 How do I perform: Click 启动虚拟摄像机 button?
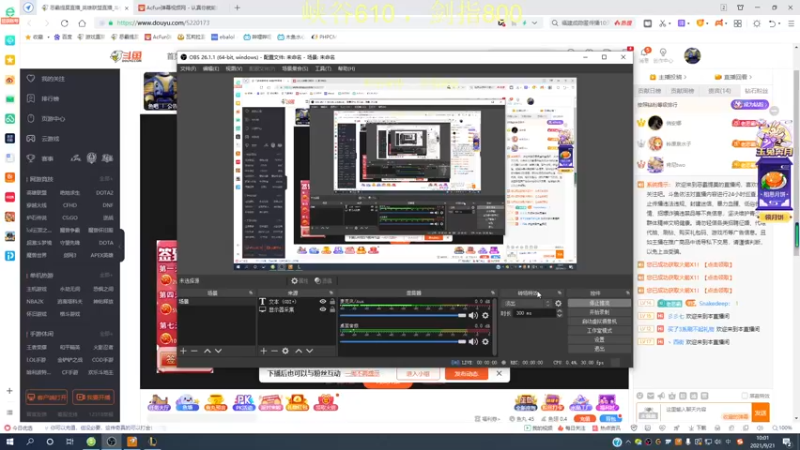click(x=599, y=321)
